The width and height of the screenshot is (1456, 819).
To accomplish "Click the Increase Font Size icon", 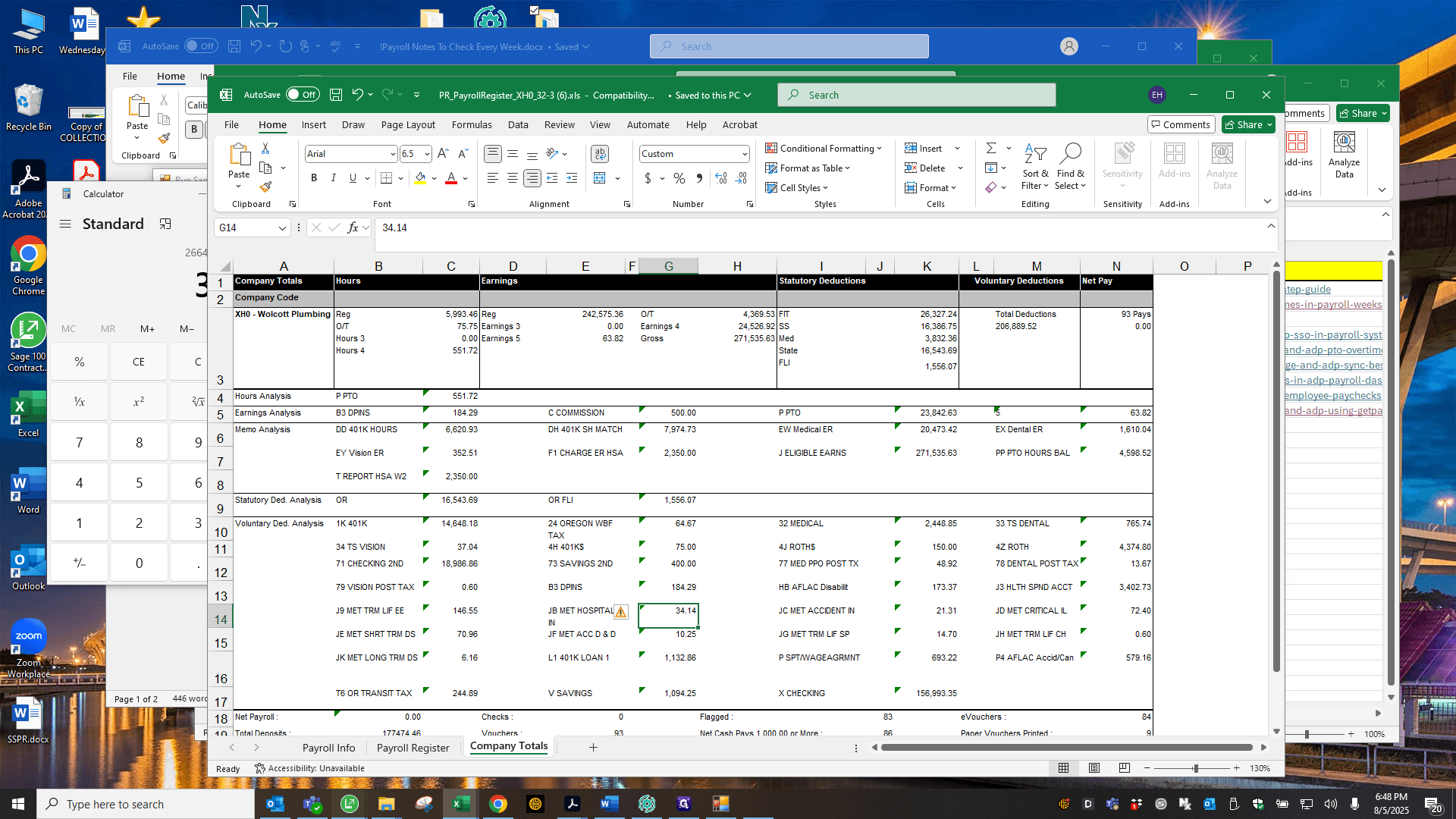I will 444,154.
